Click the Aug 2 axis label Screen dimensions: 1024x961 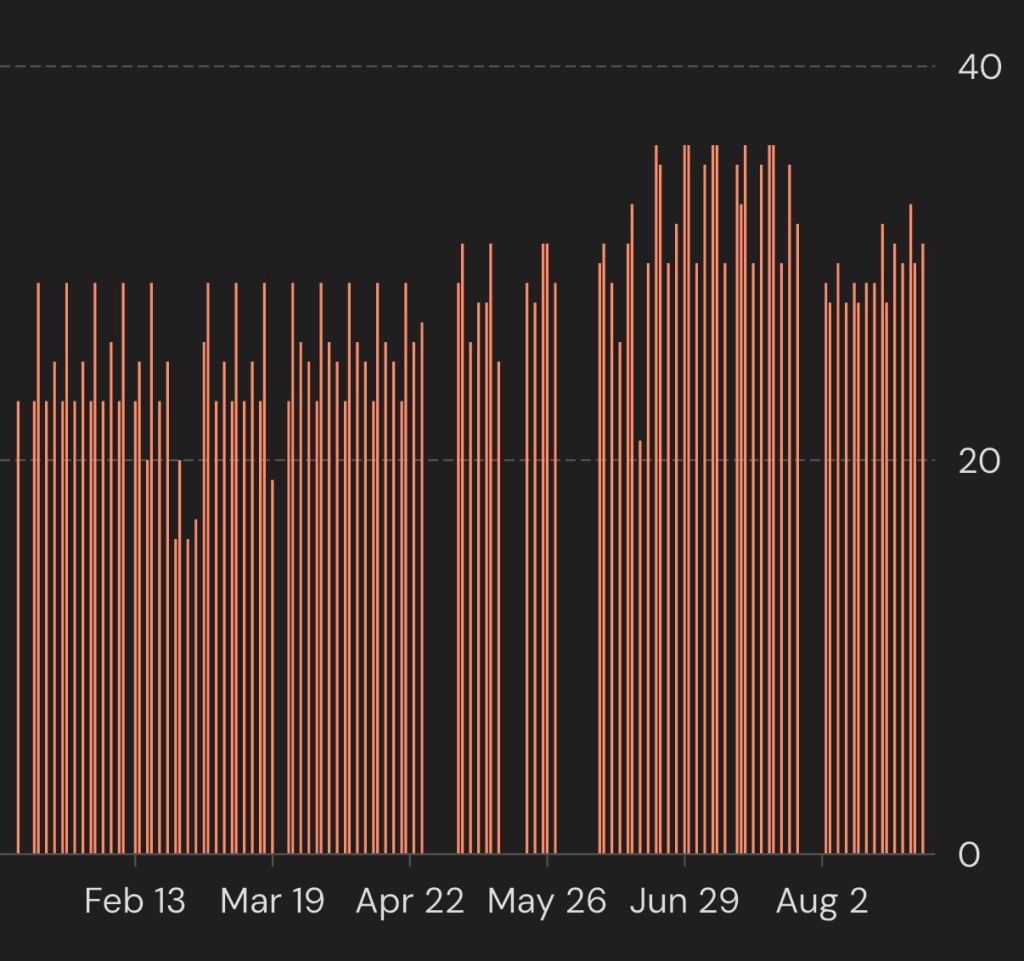click(822, 902)
